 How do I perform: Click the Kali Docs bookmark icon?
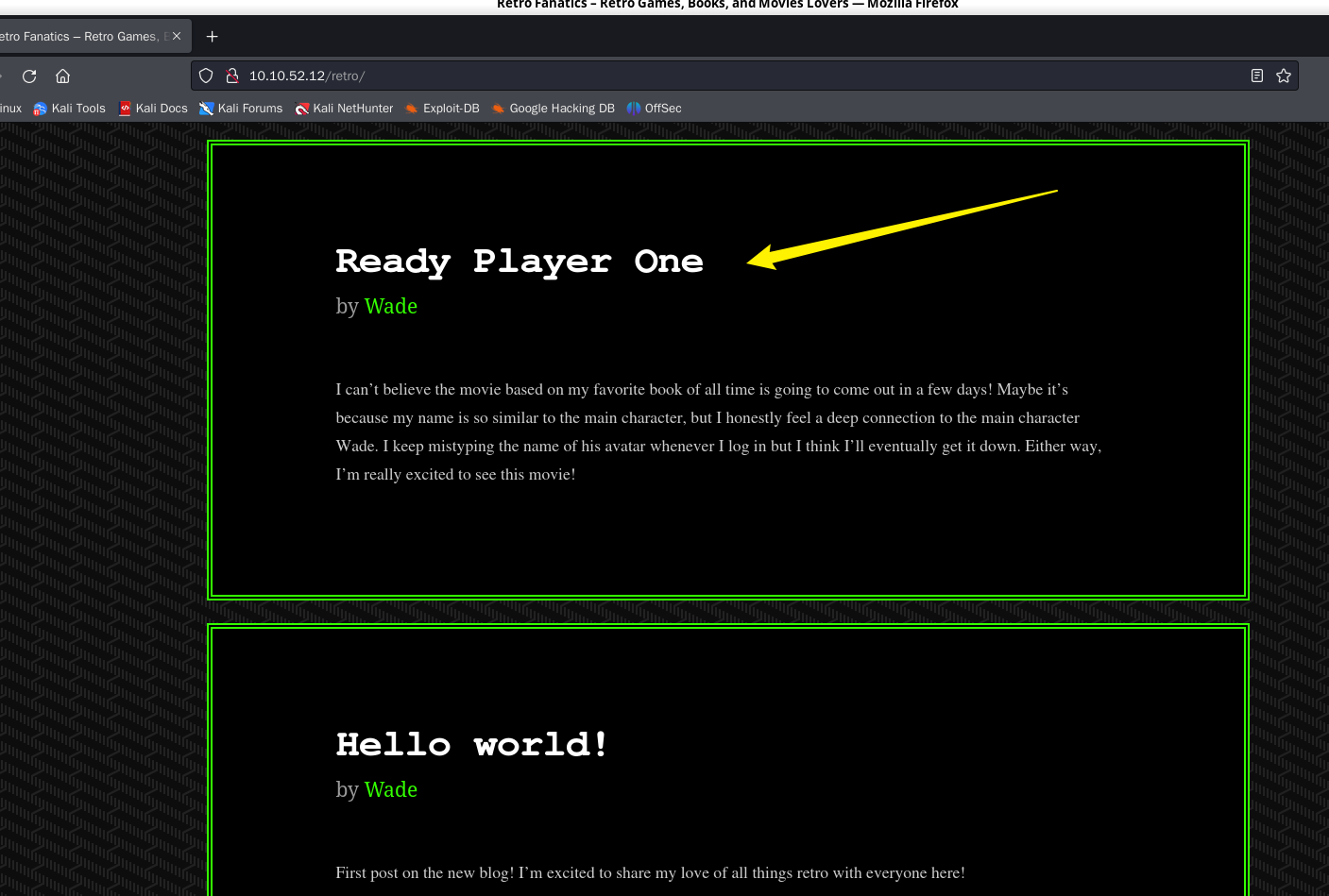pos(125,109)
